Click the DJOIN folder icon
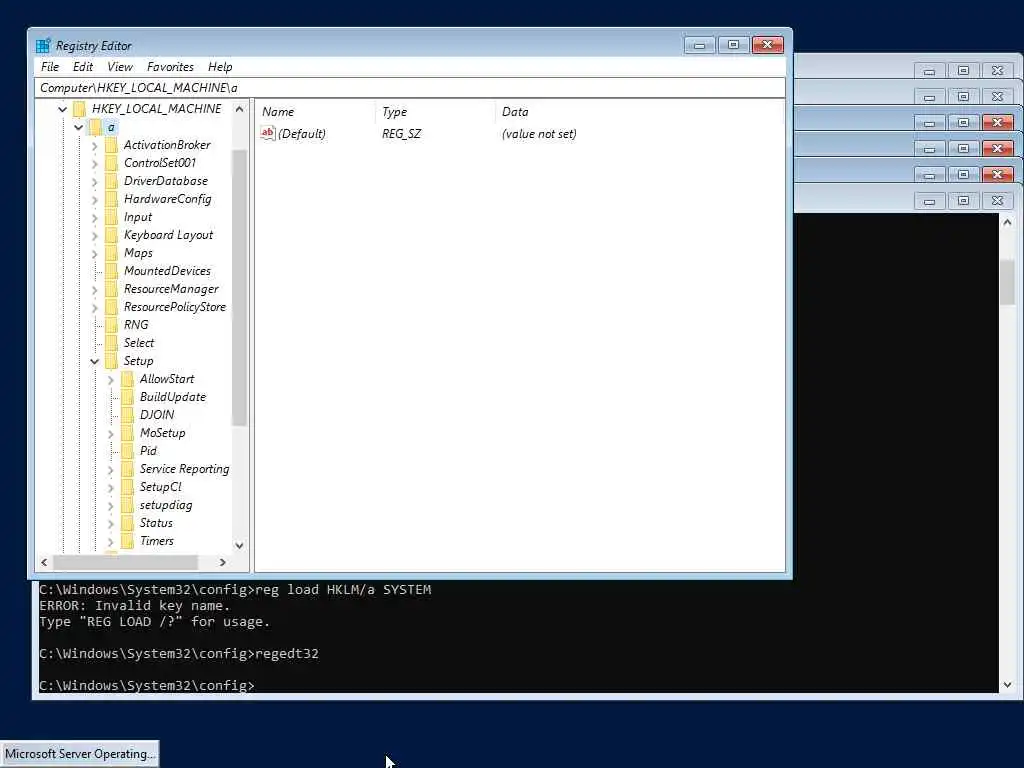The height and width of the screenshot is (768, 1024). tap(127, 415)
